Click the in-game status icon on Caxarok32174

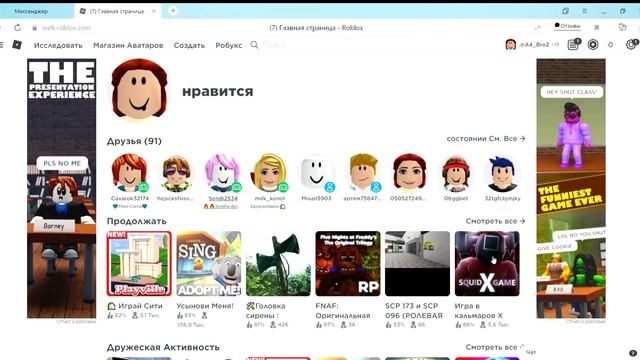(143, 187)
